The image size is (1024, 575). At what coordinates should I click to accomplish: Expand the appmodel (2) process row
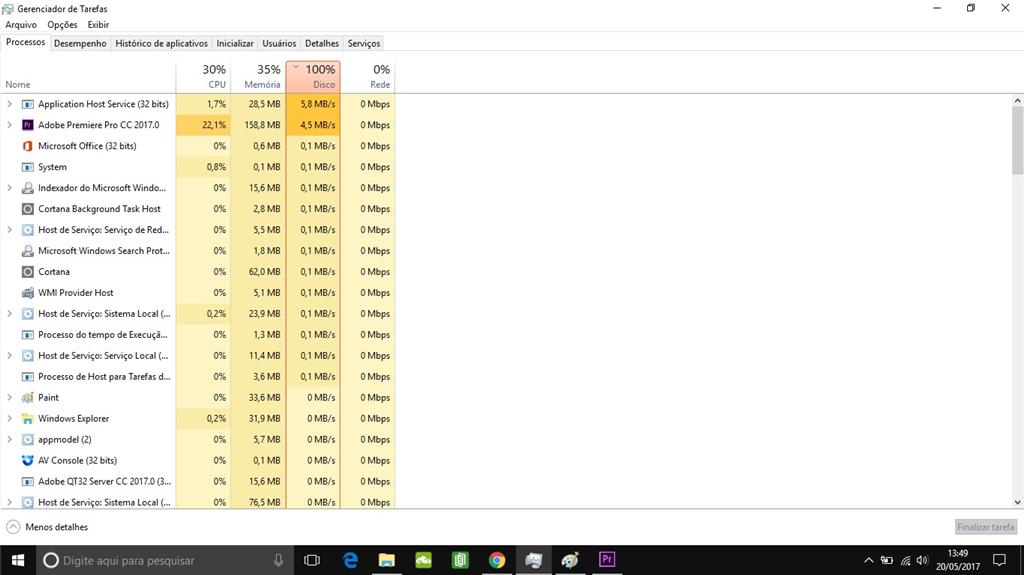click(9, 439)
